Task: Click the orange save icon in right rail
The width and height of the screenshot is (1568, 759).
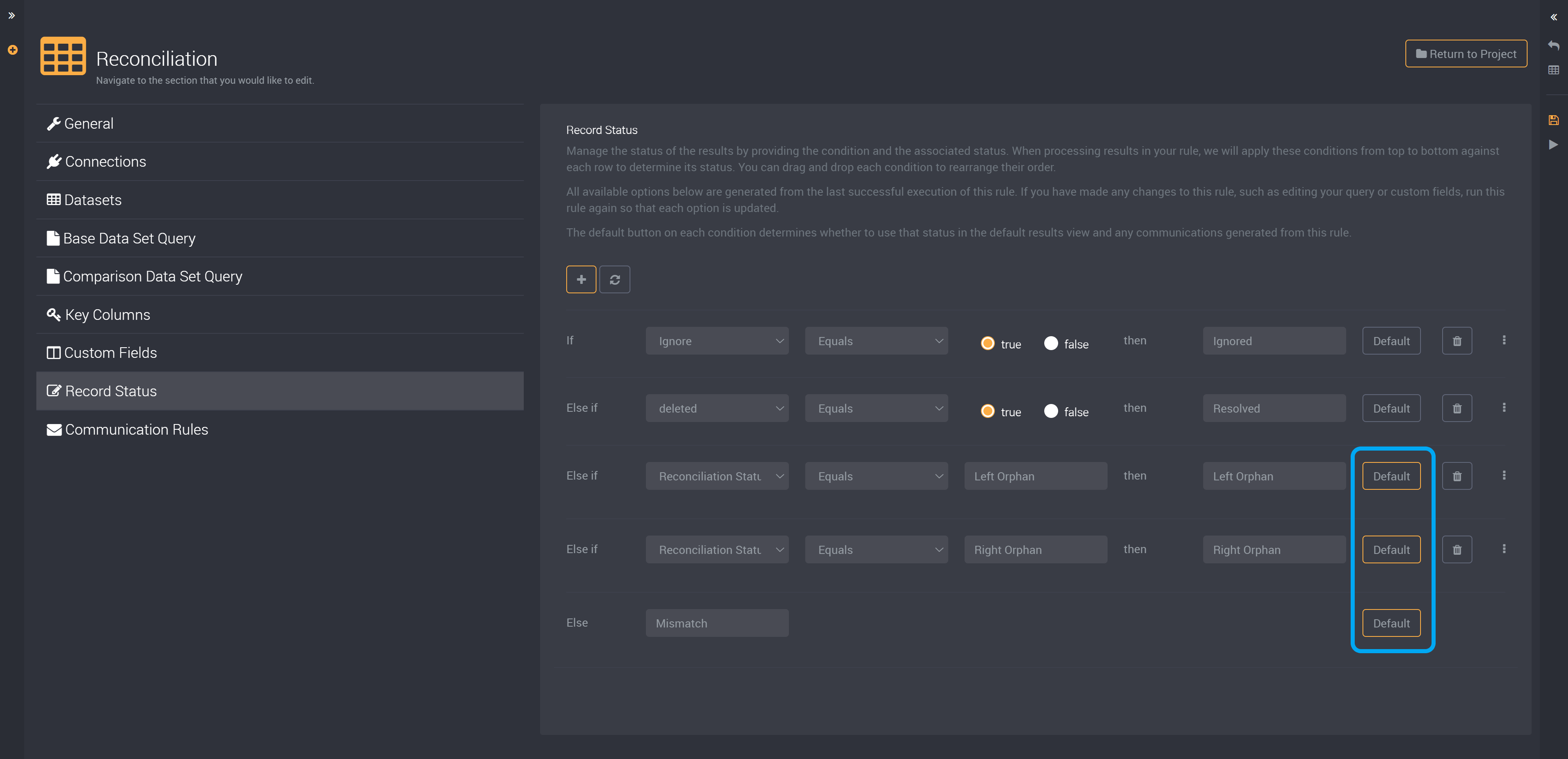Action: (x=1553, y=120)
